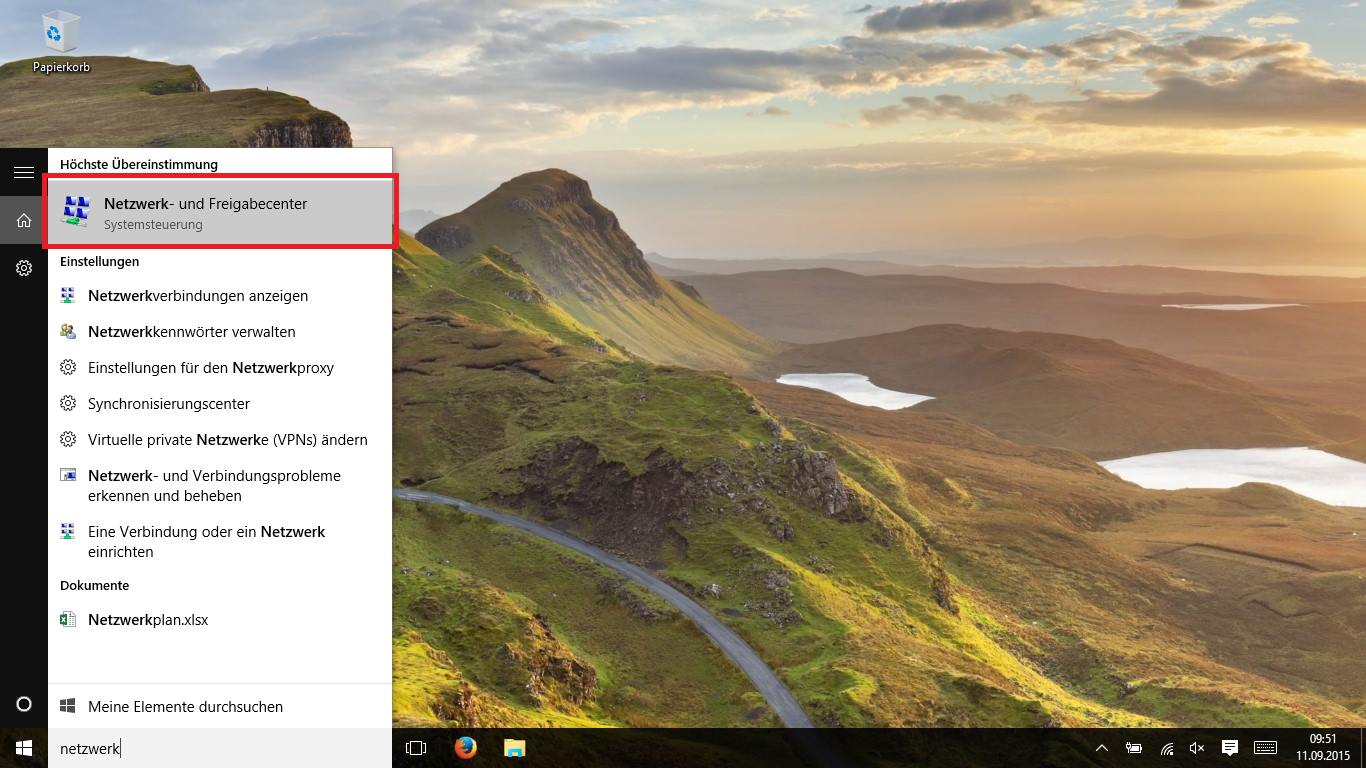The width and height of the screenshot is (1366, 768).
Task: Open the settings gear in search sidebar
Action: point(24,268)
